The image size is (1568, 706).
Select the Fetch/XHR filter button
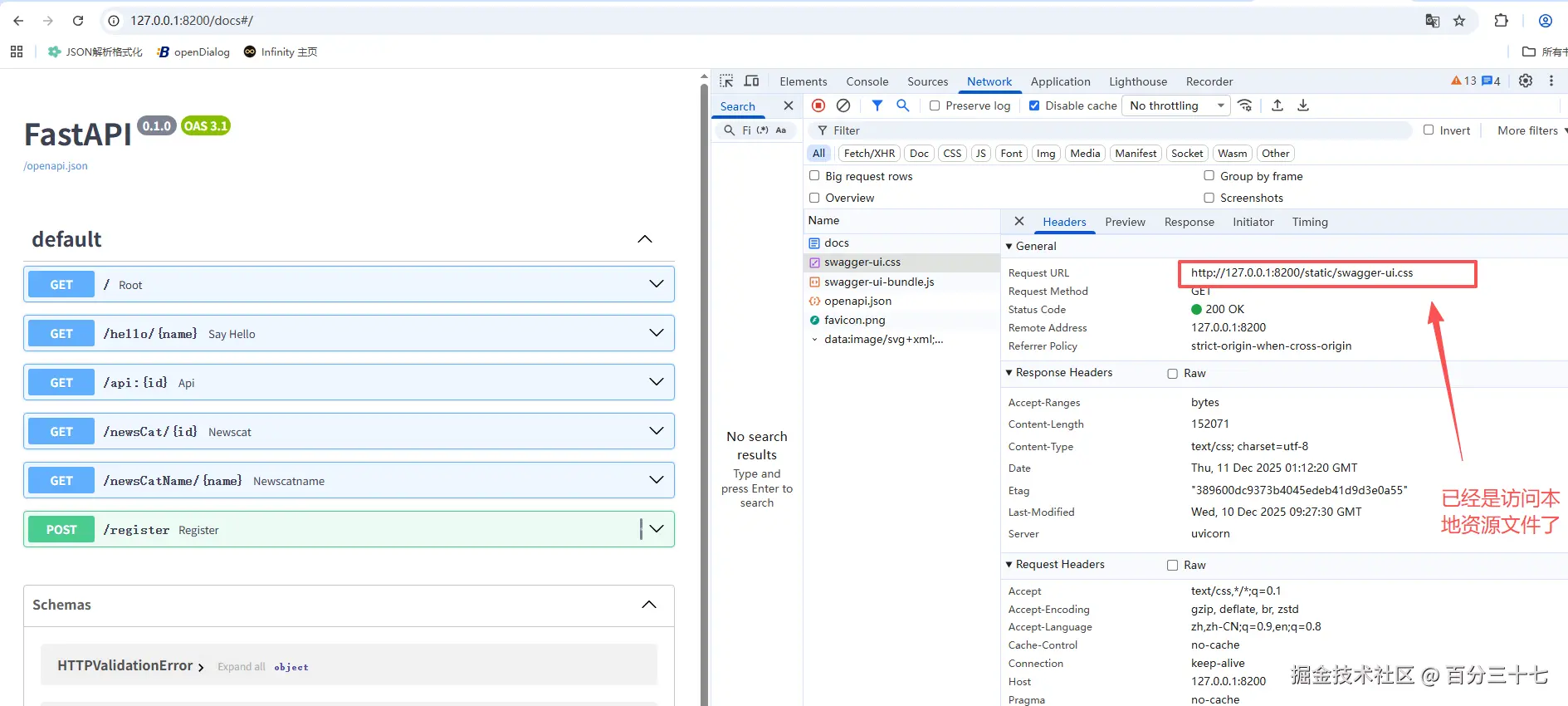[869, 154]
